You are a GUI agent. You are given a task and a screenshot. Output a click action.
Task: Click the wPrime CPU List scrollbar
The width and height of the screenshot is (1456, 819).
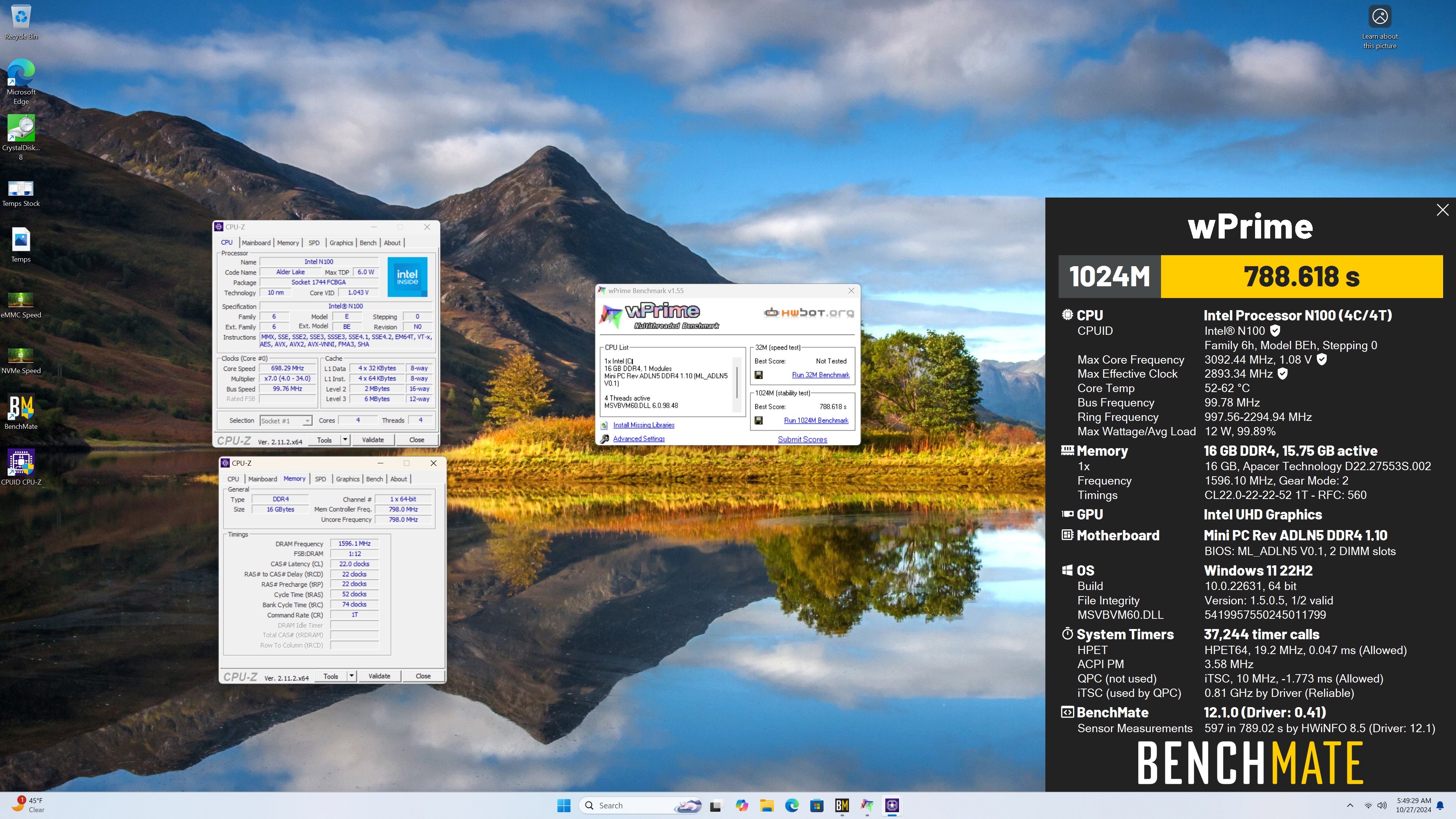(x=736, y=384)
